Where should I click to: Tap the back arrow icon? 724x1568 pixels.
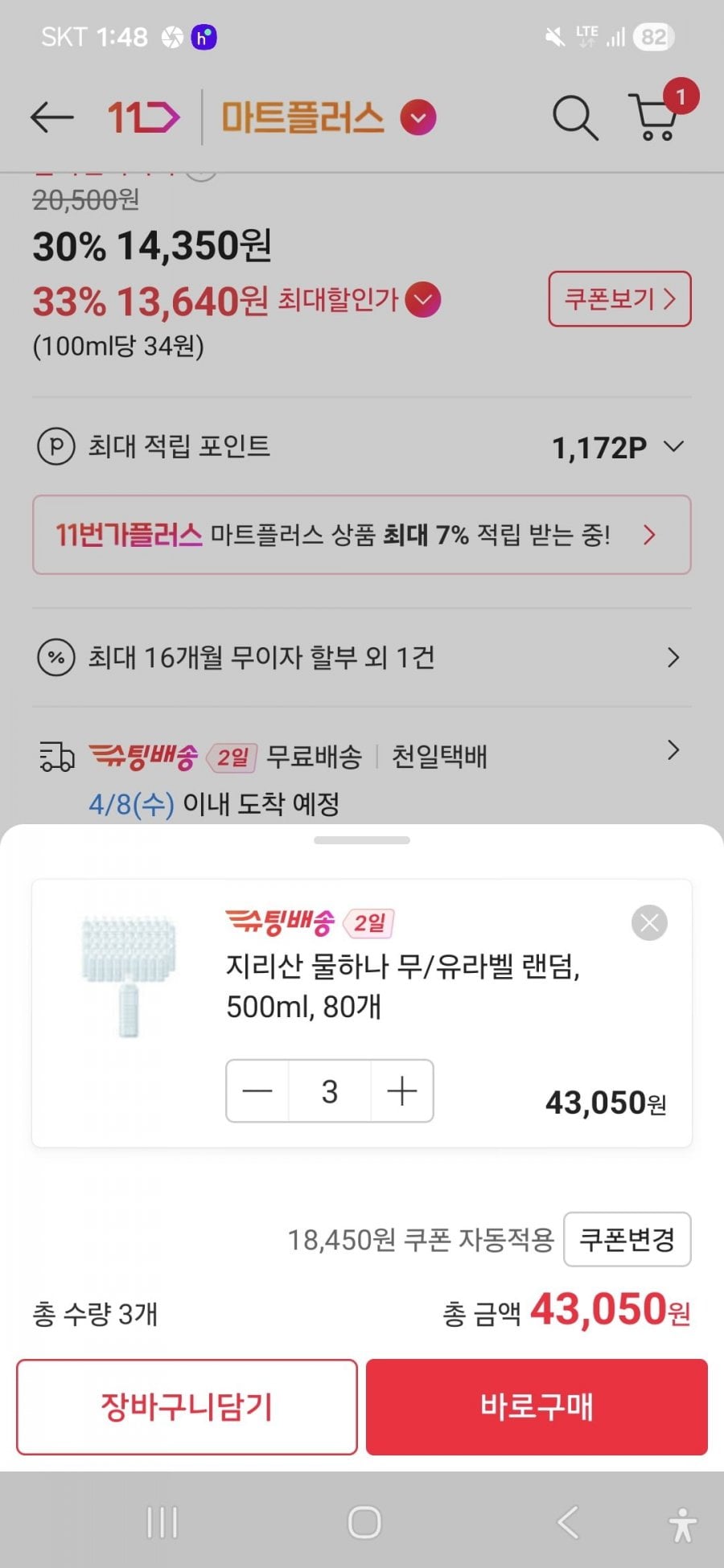pyautogui.click(x=51, y=117)
